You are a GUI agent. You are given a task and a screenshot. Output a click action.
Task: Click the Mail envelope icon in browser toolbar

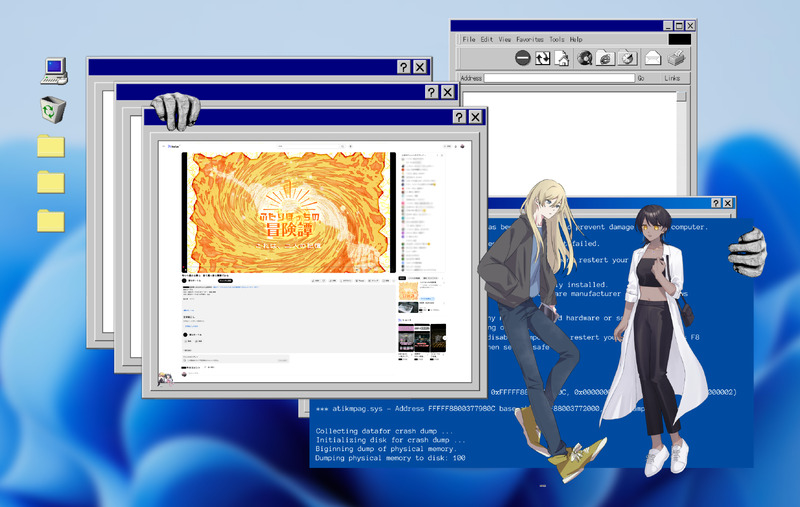point(653,58)
